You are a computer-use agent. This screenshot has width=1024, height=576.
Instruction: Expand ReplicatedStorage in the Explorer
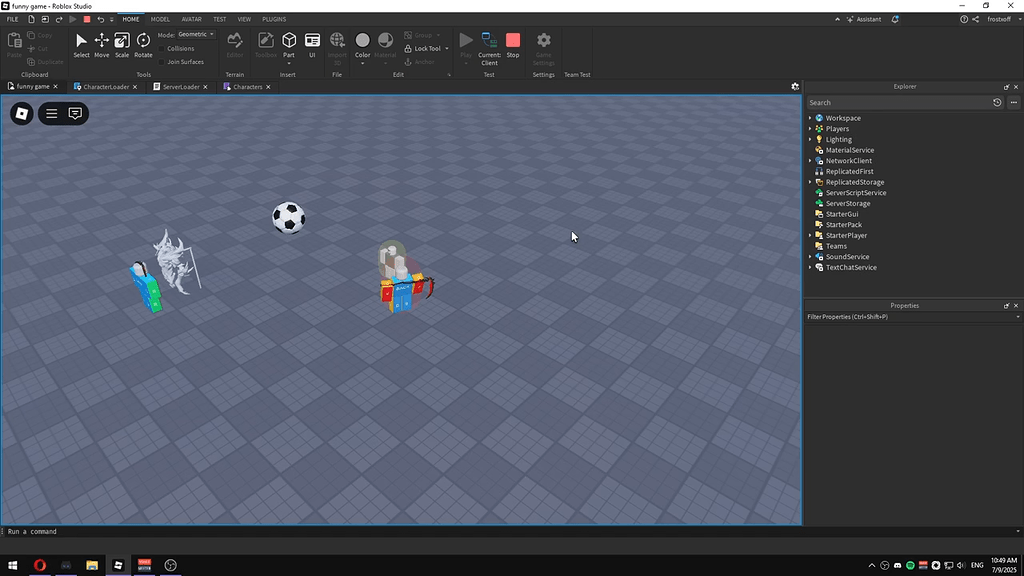click(810, 181)
